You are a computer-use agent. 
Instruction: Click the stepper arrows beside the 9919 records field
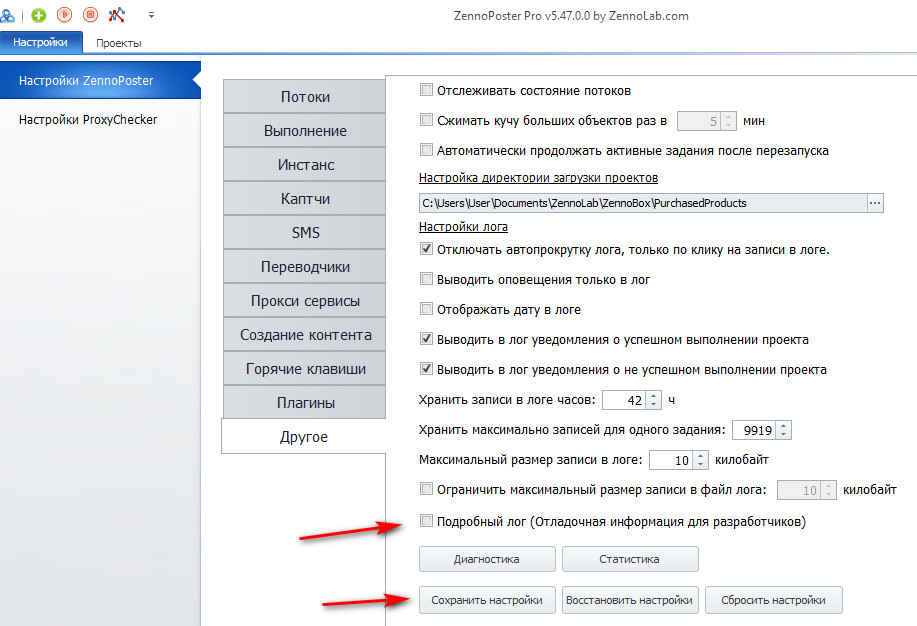(784, 430)
